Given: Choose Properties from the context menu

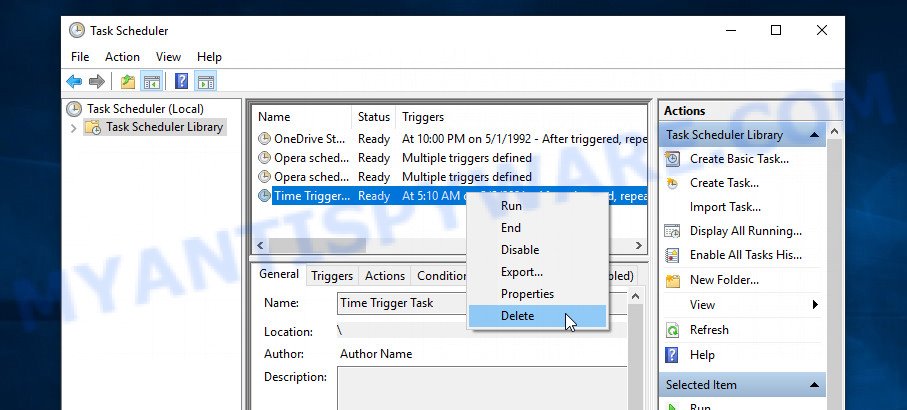Looking at the screenshot, I should (537, 294).
